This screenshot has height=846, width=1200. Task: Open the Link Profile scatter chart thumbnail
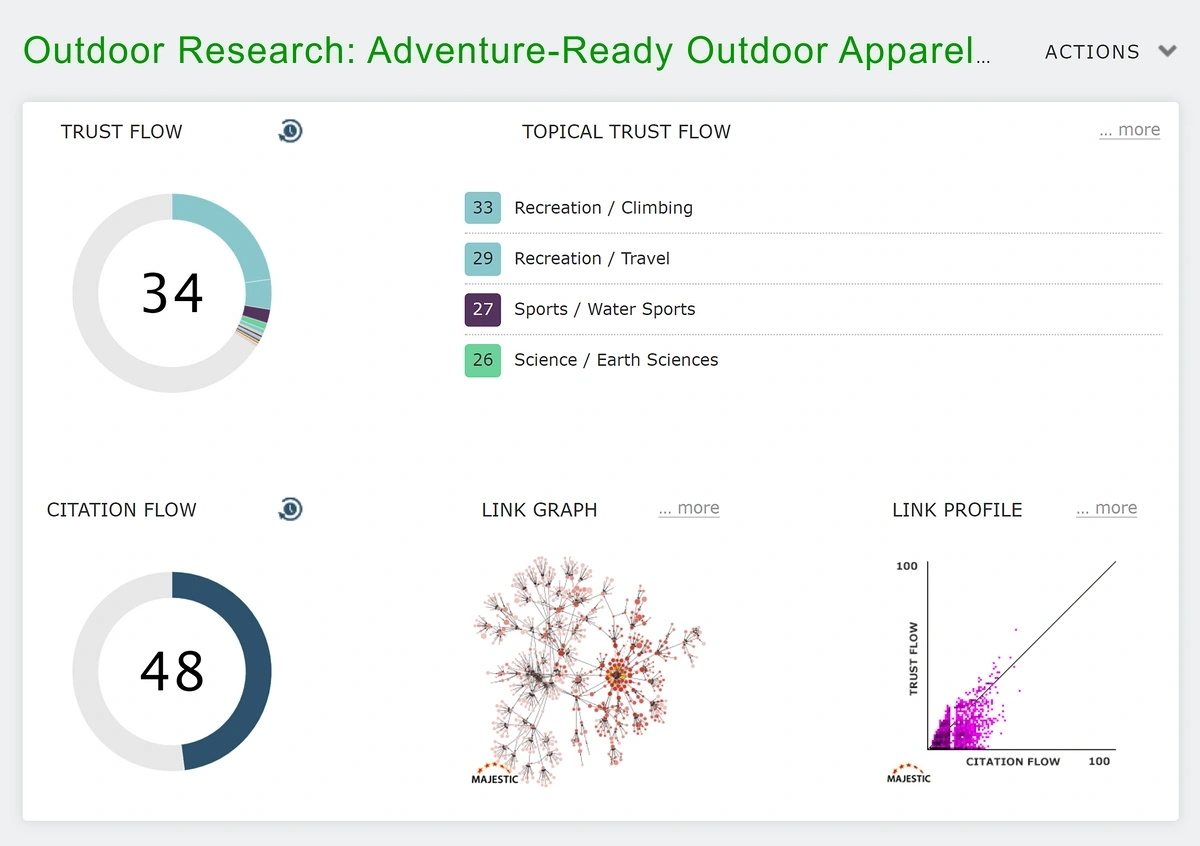click(1003, 672)
